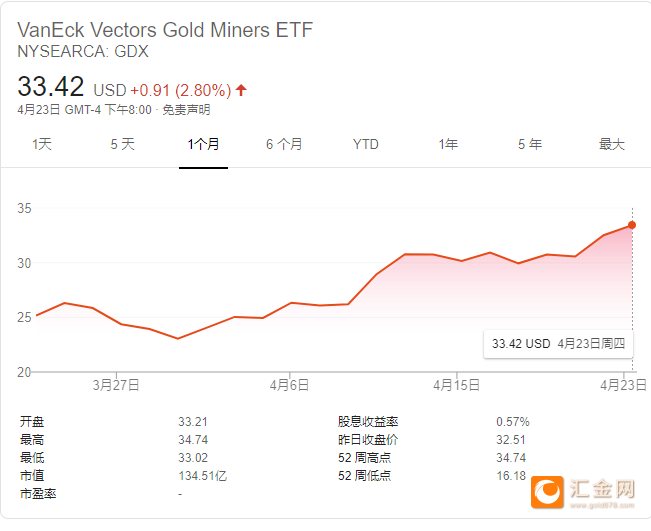Click the orange 汇金网 logo icon
The width and height of the screenshot is (651, 531).
point(549,489)
